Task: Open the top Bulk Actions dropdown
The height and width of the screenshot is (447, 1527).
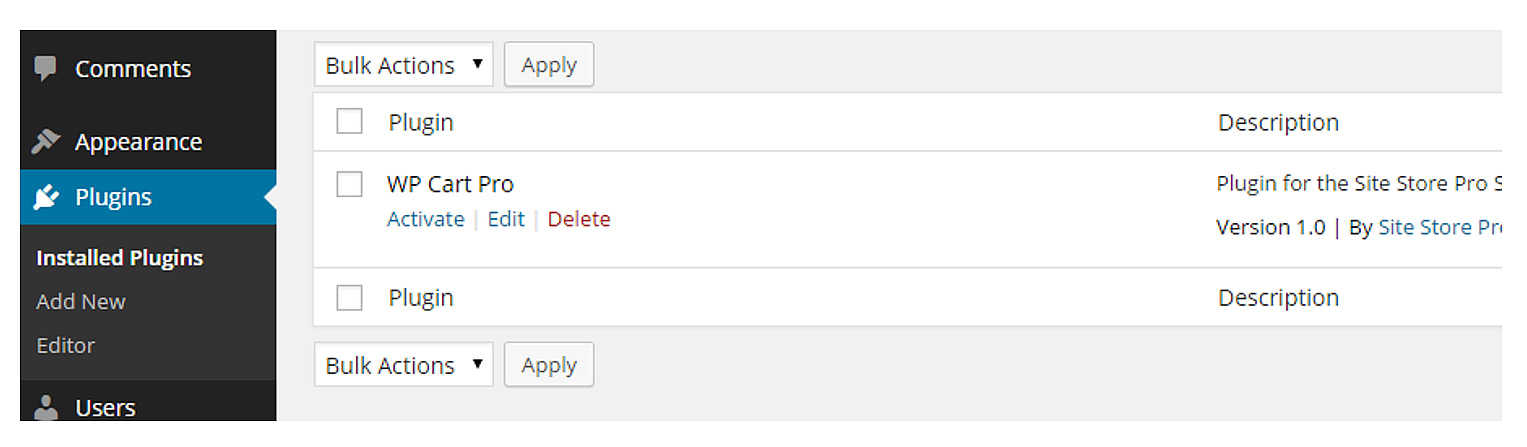Action: pos(404,65)
